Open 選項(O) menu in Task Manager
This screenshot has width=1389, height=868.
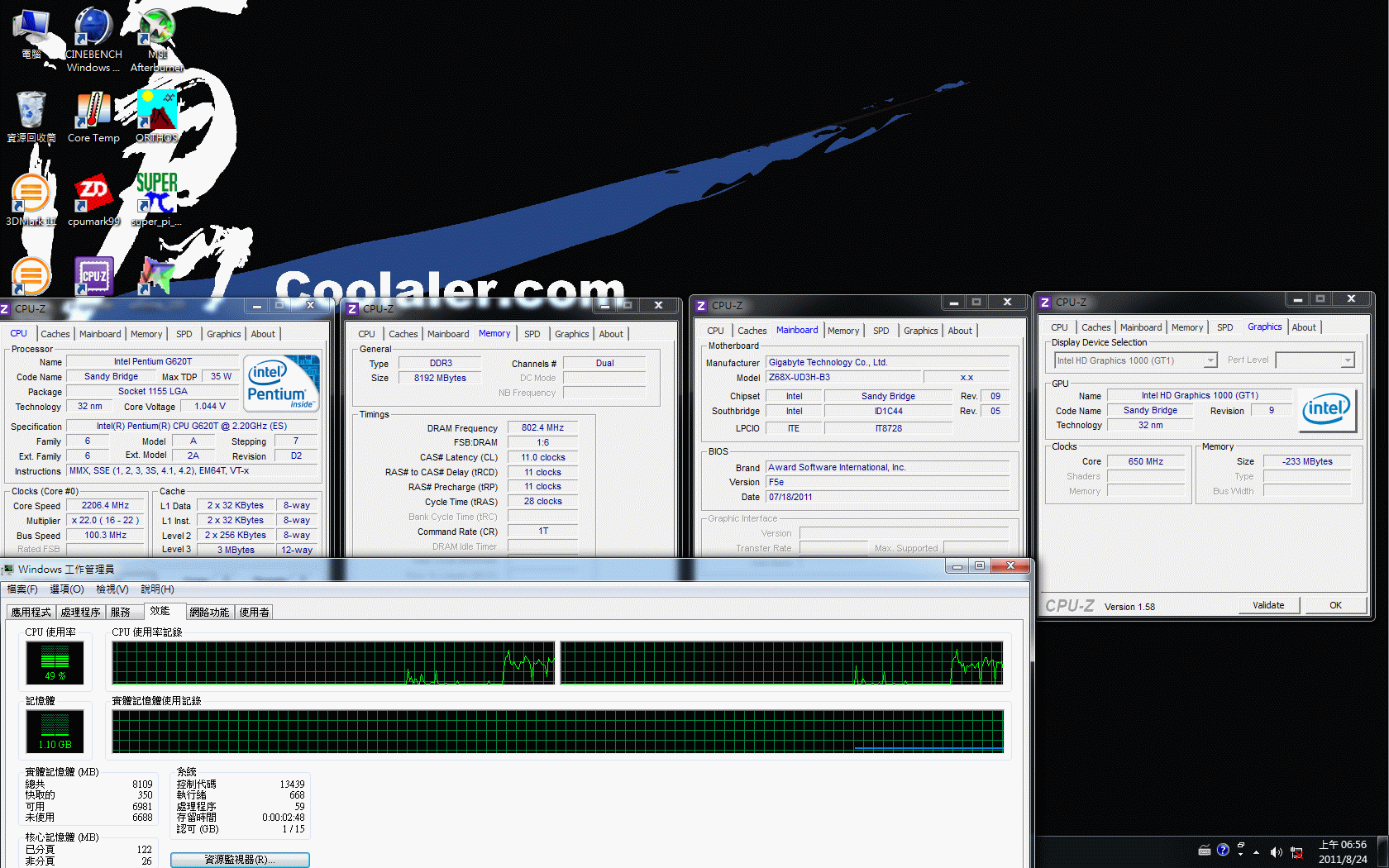click(67, 589)
